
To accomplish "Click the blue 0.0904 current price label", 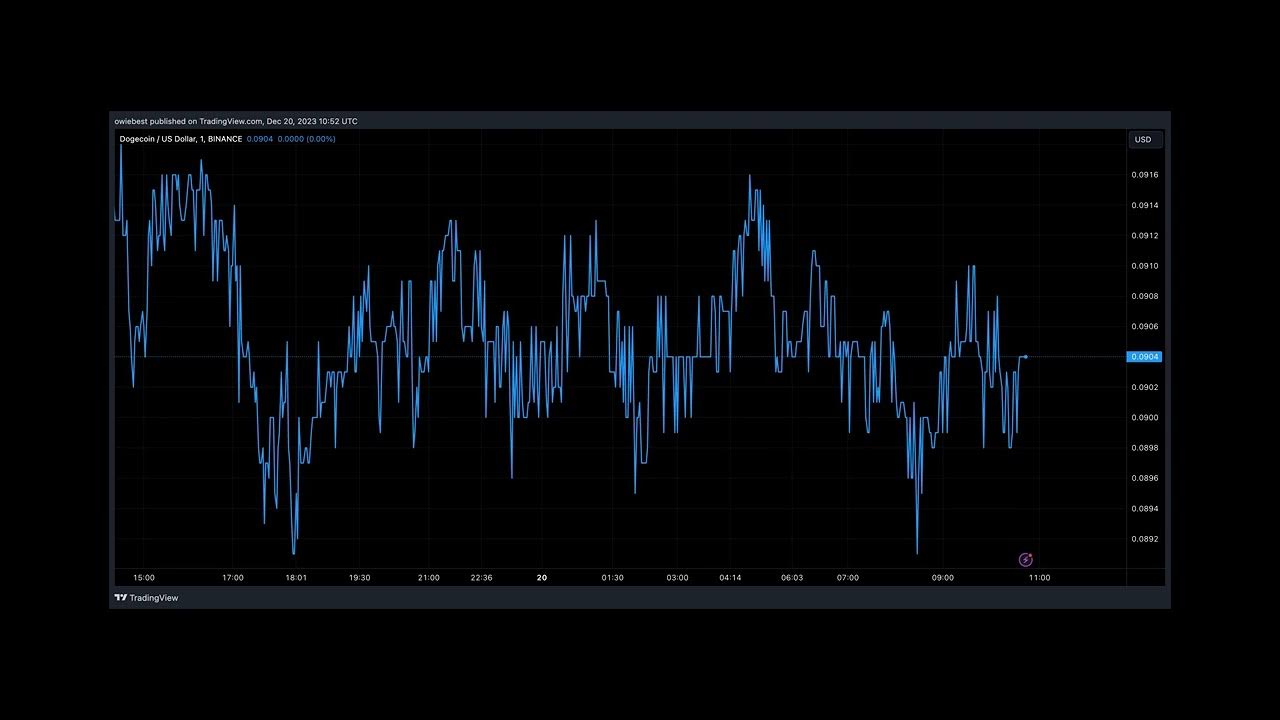I will pos(1144,357).
